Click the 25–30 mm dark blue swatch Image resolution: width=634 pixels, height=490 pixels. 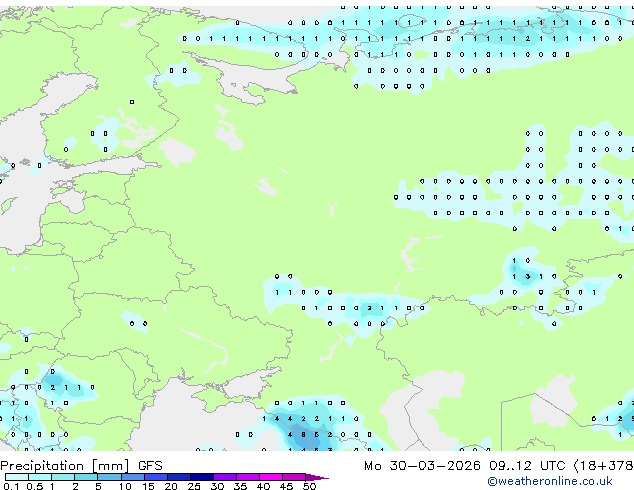(x=201, y=477)
